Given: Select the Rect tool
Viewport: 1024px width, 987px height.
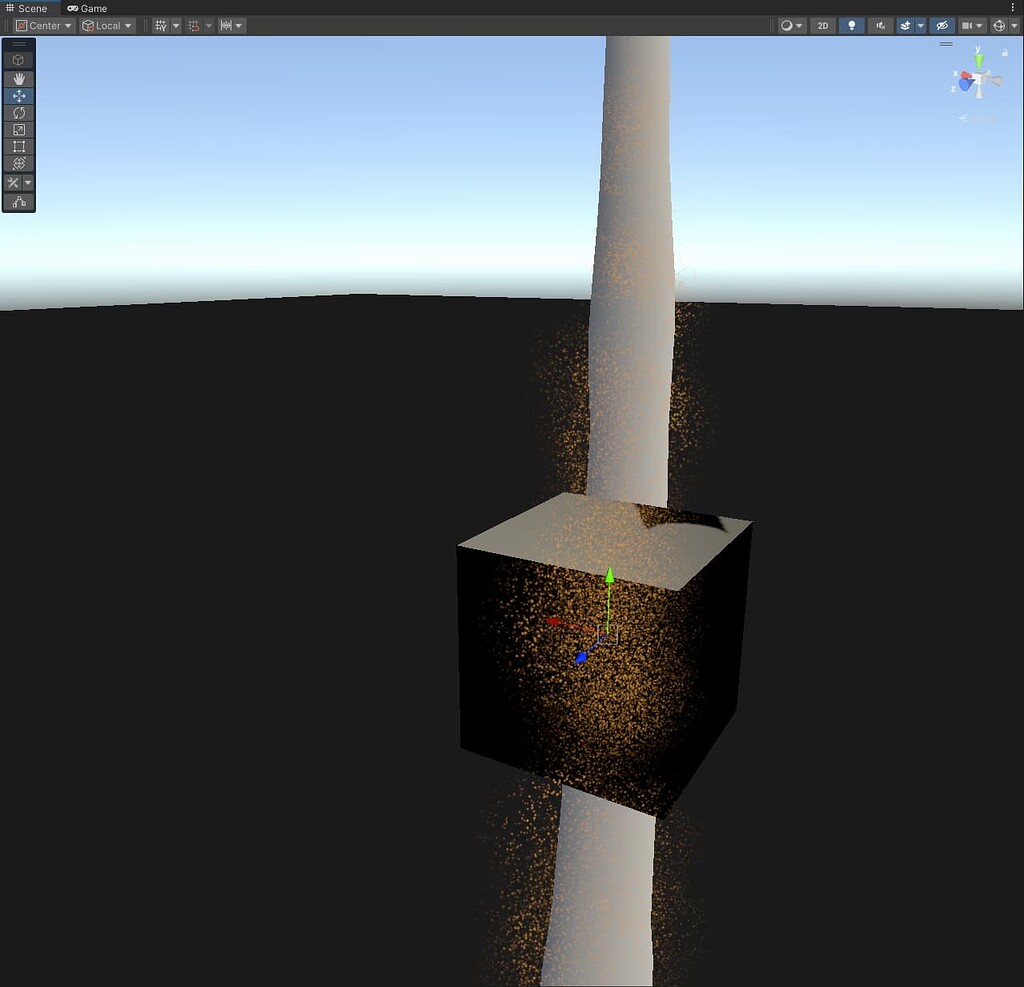Looking at the screenshot, I should pos(18,146).
